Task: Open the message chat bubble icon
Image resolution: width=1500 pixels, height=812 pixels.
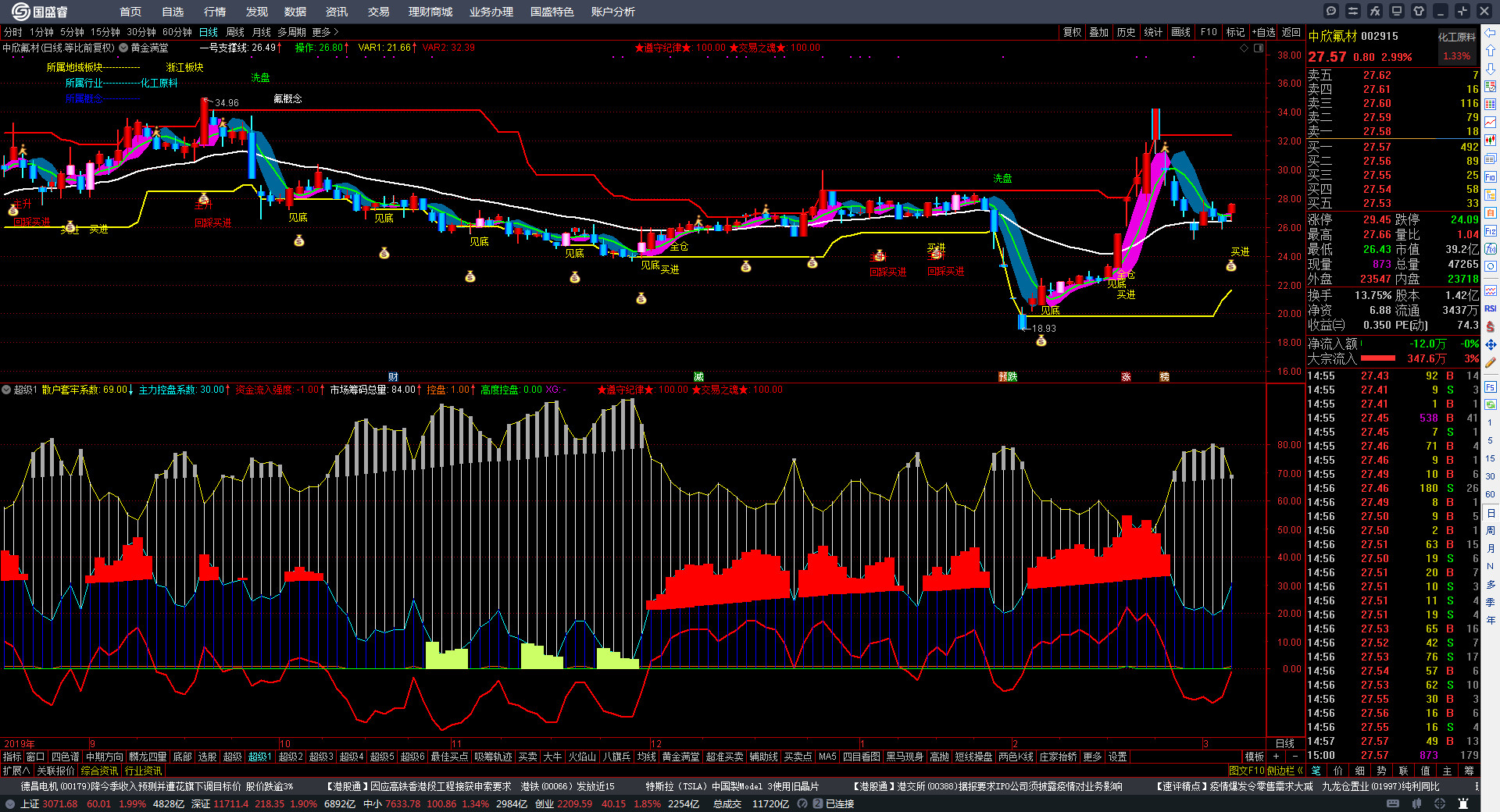Action: 1331,11
